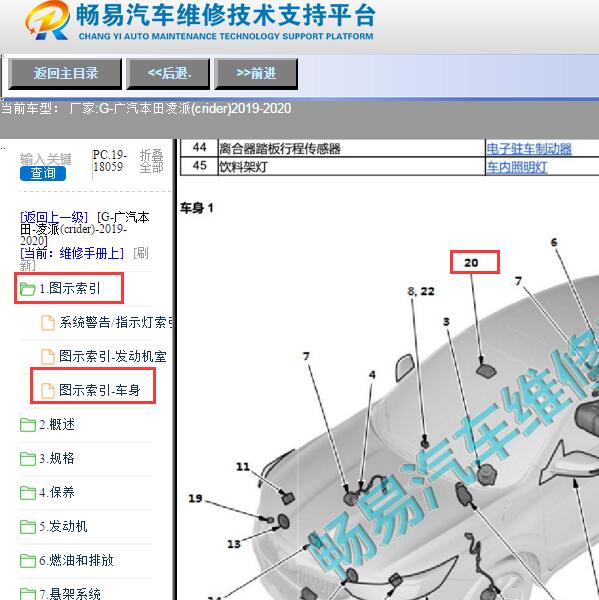This screenshot has width=599, height=600.
Task: Select the 1.图示索引 tree label
Action: click(x=70, y=288)
